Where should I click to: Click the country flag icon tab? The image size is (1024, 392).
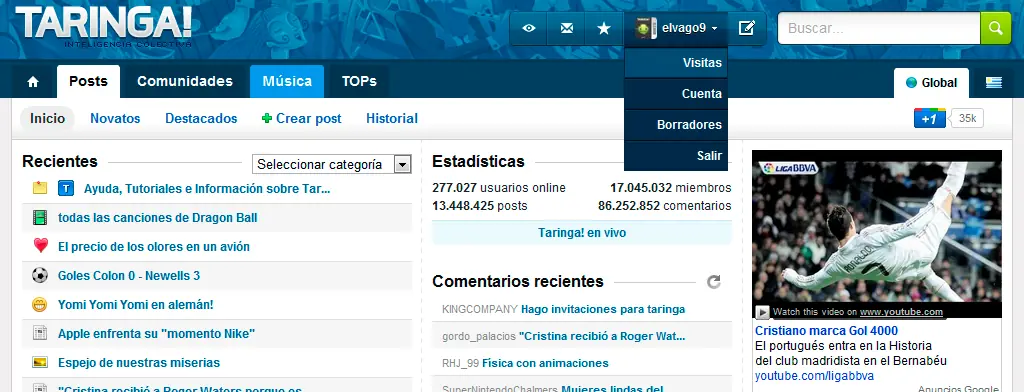coord(994,83)
